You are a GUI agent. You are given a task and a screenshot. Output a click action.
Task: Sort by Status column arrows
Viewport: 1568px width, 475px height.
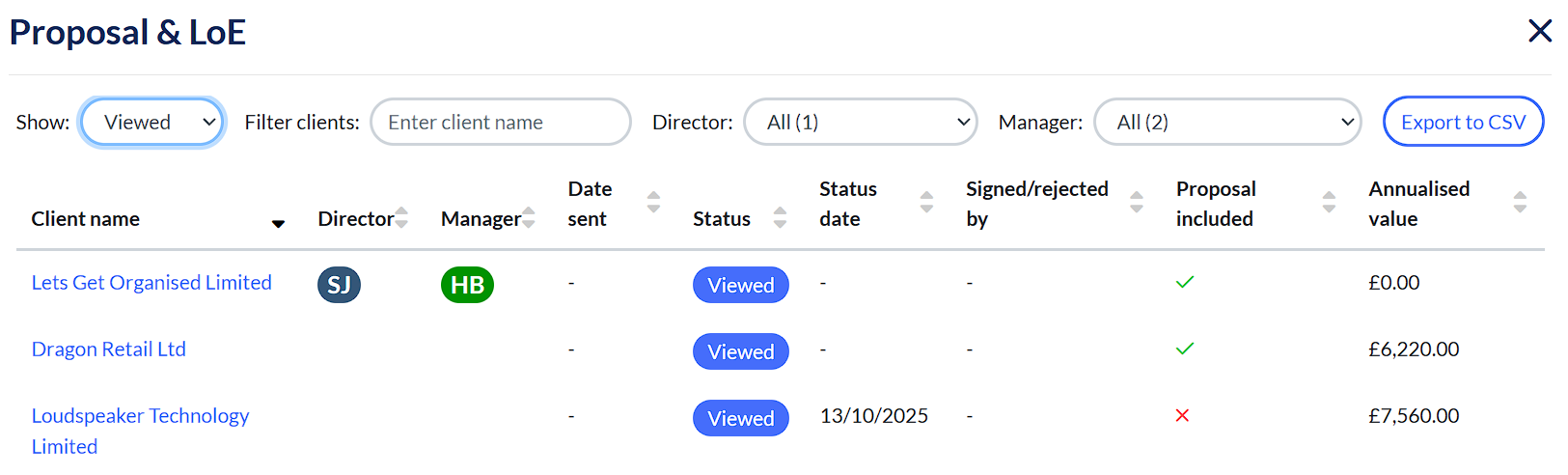coord(780,217)
